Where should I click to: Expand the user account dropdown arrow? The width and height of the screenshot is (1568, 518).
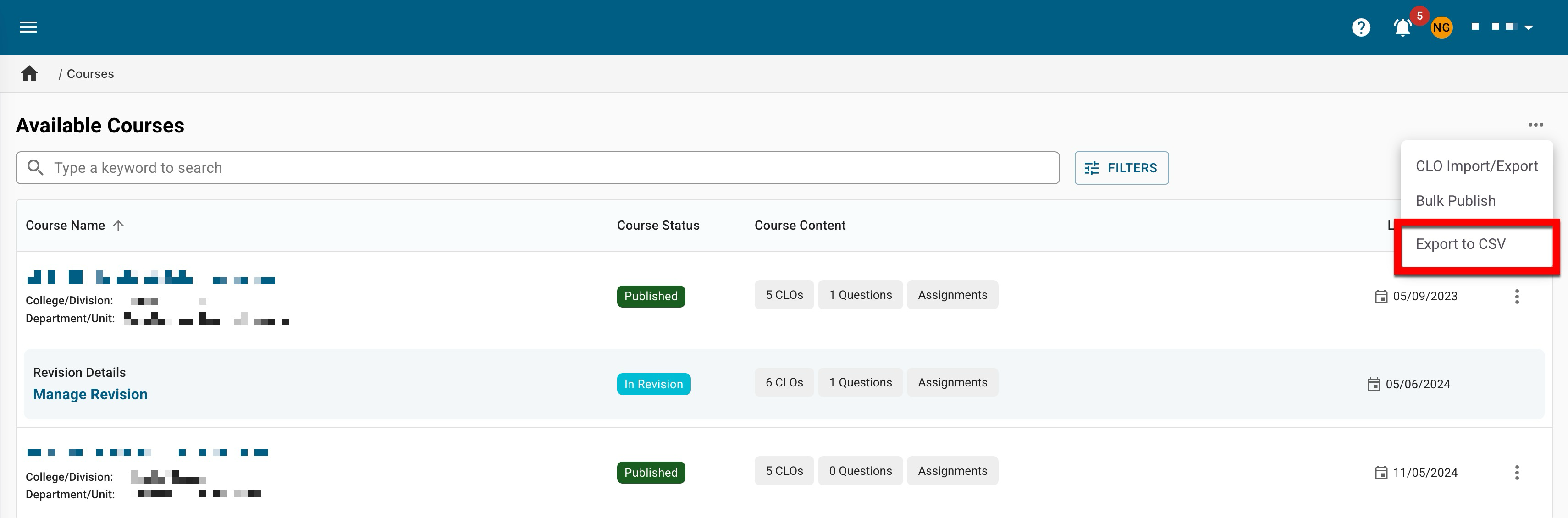(x=1528, y=28)
